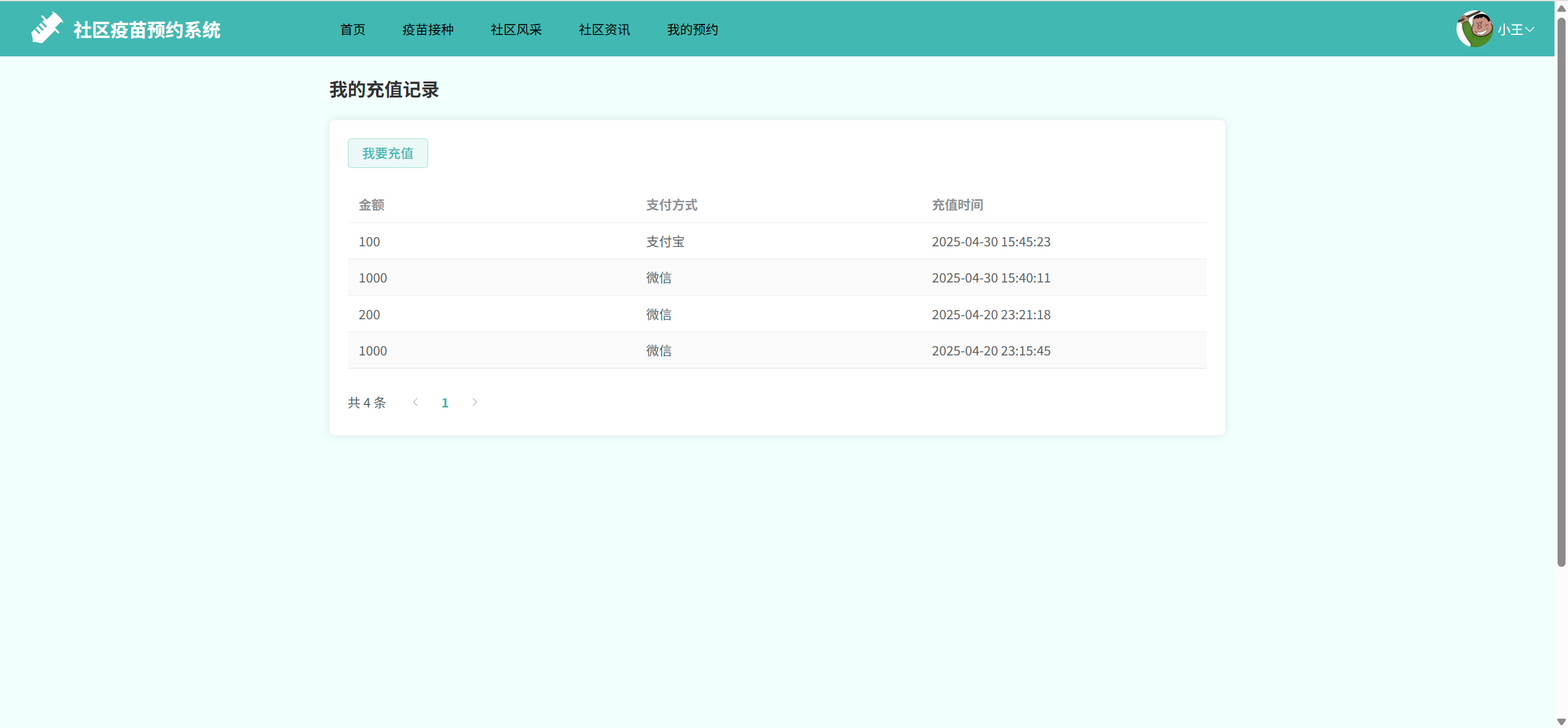Screen dimensions: 1568x728
Task: Open the 疫苗接种 menu item
Action: (428, 29)
